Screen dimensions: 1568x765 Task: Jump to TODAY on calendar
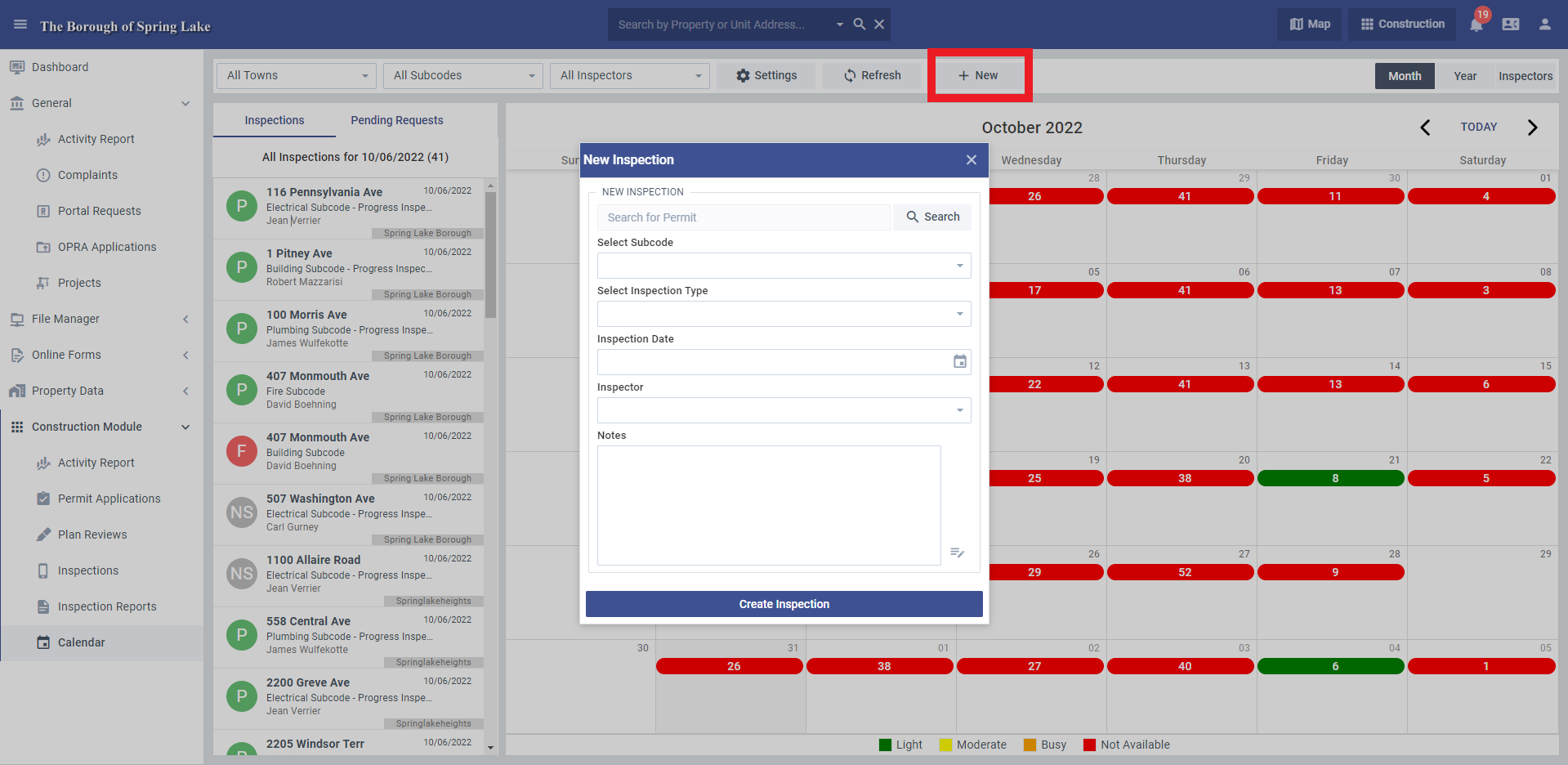(x=1479, y=127)
